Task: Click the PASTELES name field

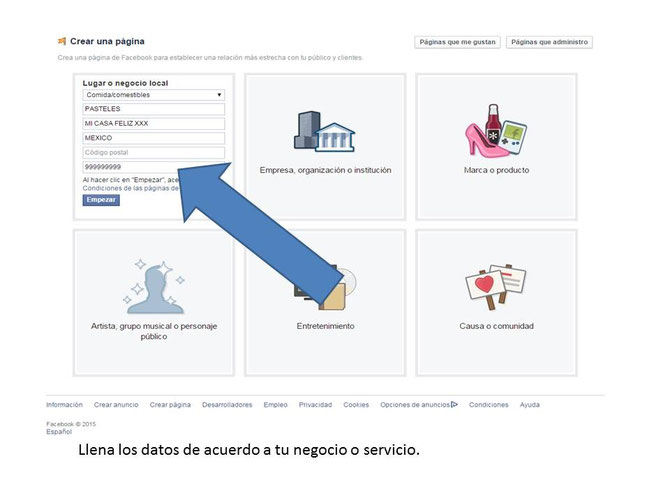Action: [153, 109]
